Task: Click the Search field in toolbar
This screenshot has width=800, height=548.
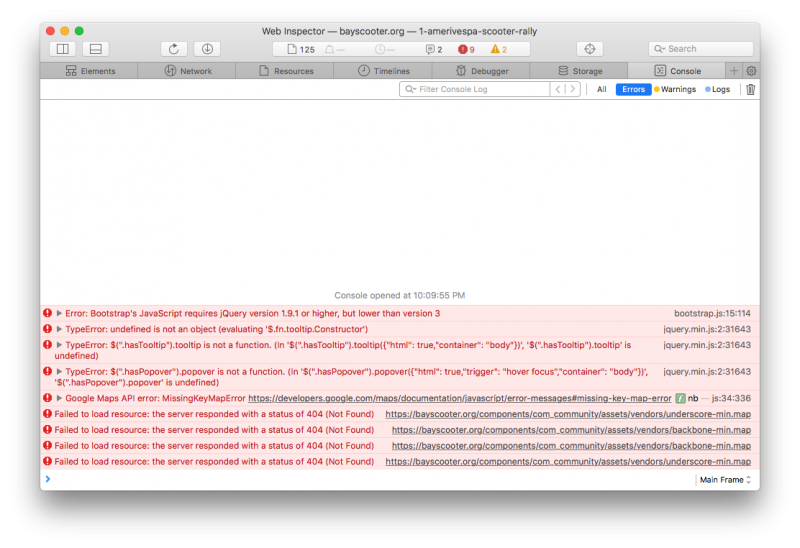Action: 701,49
